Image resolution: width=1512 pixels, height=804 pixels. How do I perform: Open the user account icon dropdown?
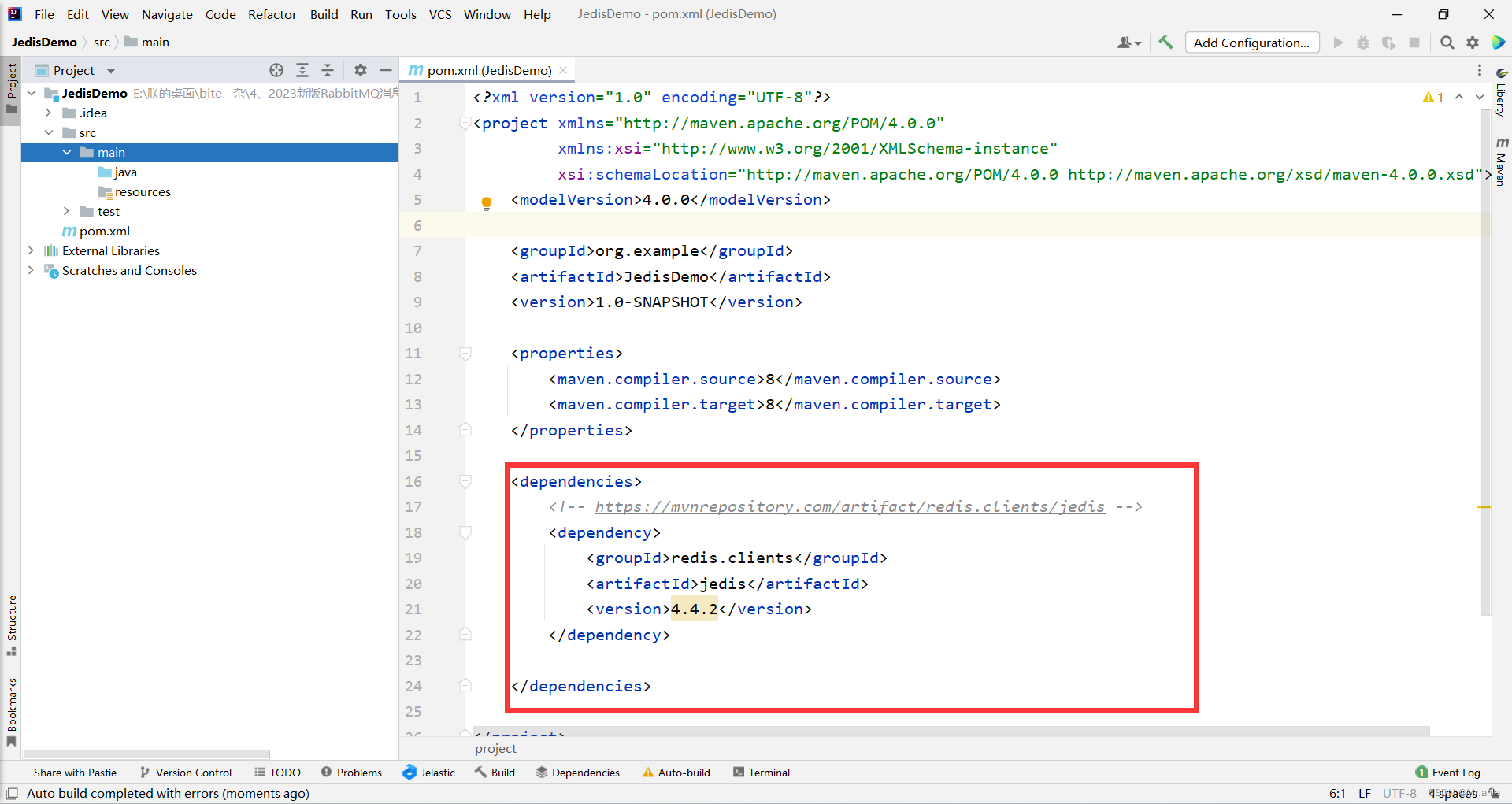tap(1128, 43)
